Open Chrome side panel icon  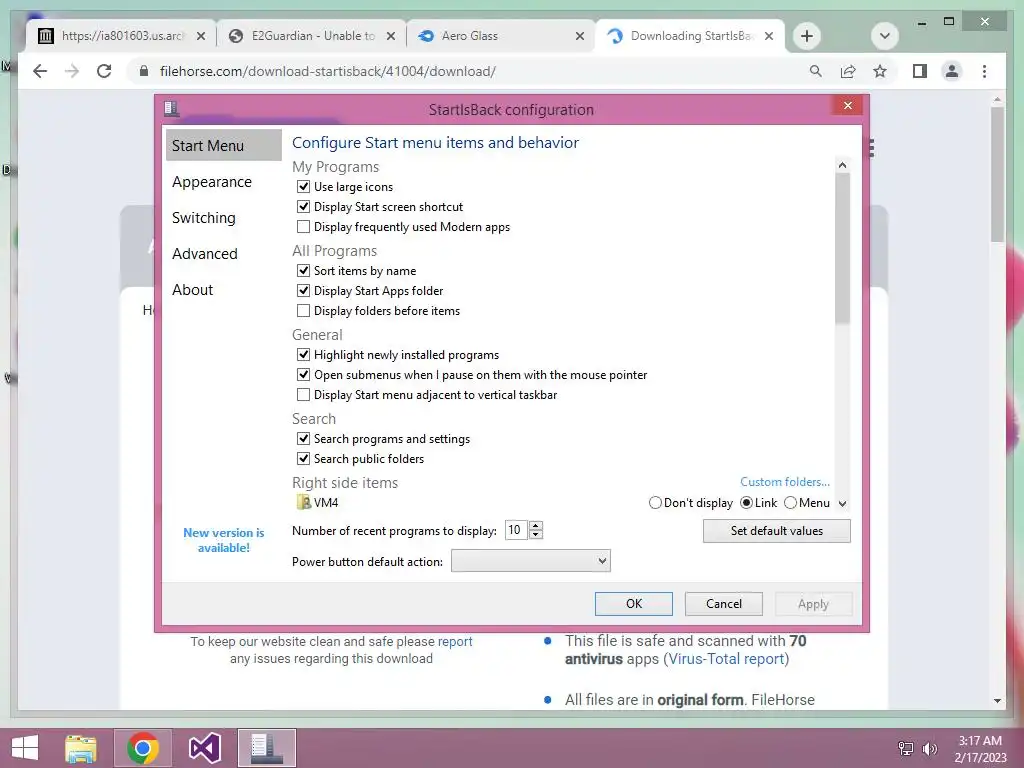click(x=920, y=71)
